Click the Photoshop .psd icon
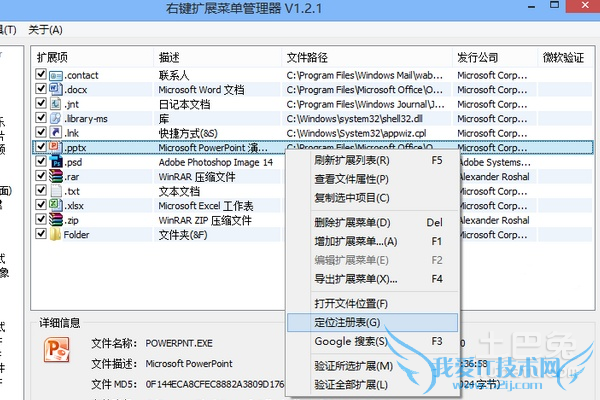 (x=55, y=162)
